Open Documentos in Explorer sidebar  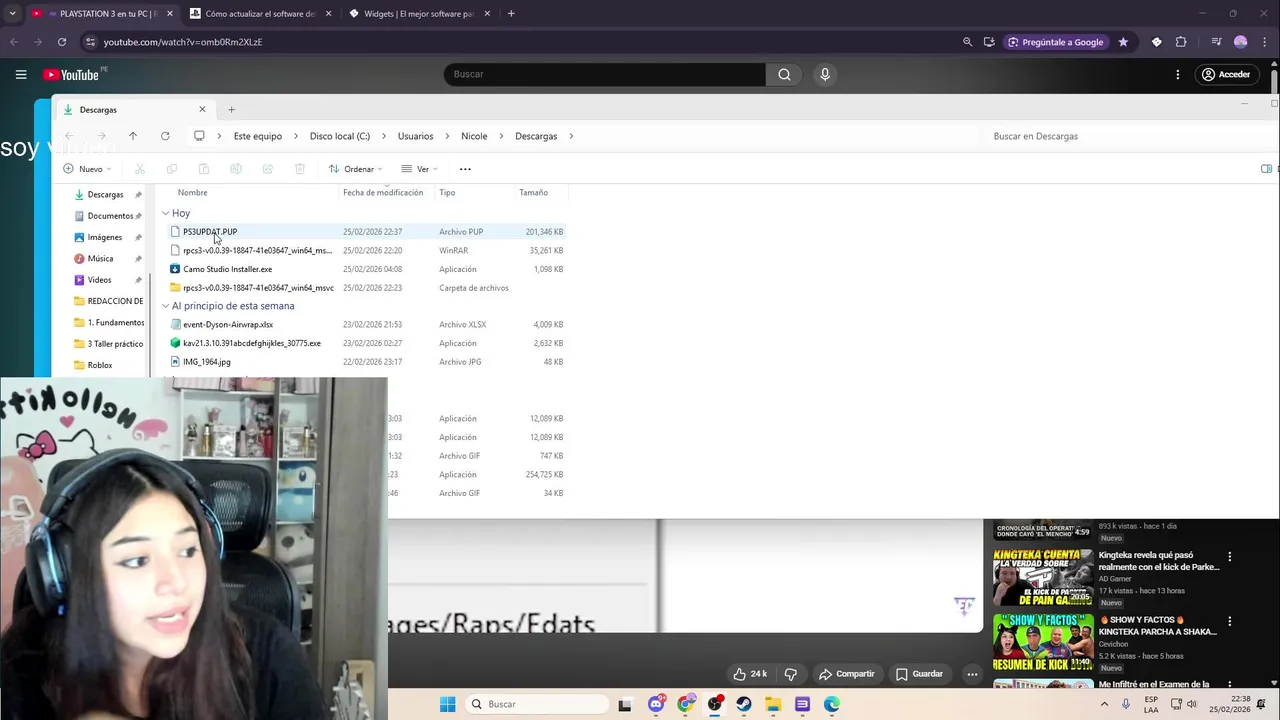pos(108,216)
